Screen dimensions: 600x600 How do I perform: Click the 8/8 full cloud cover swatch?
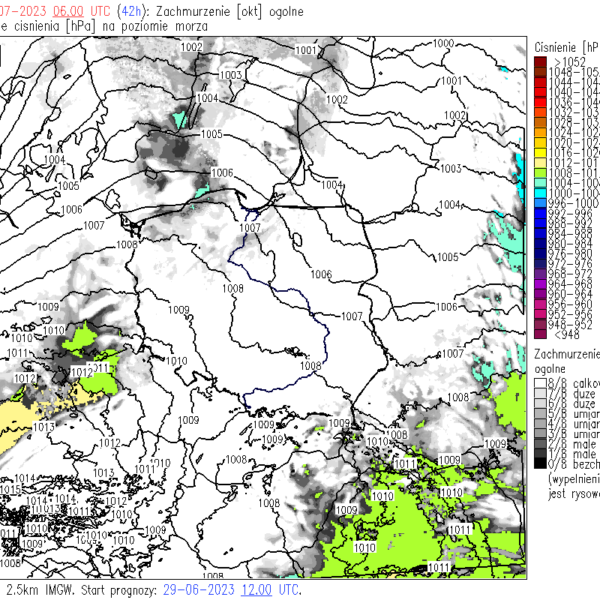(x=540, y=382)
